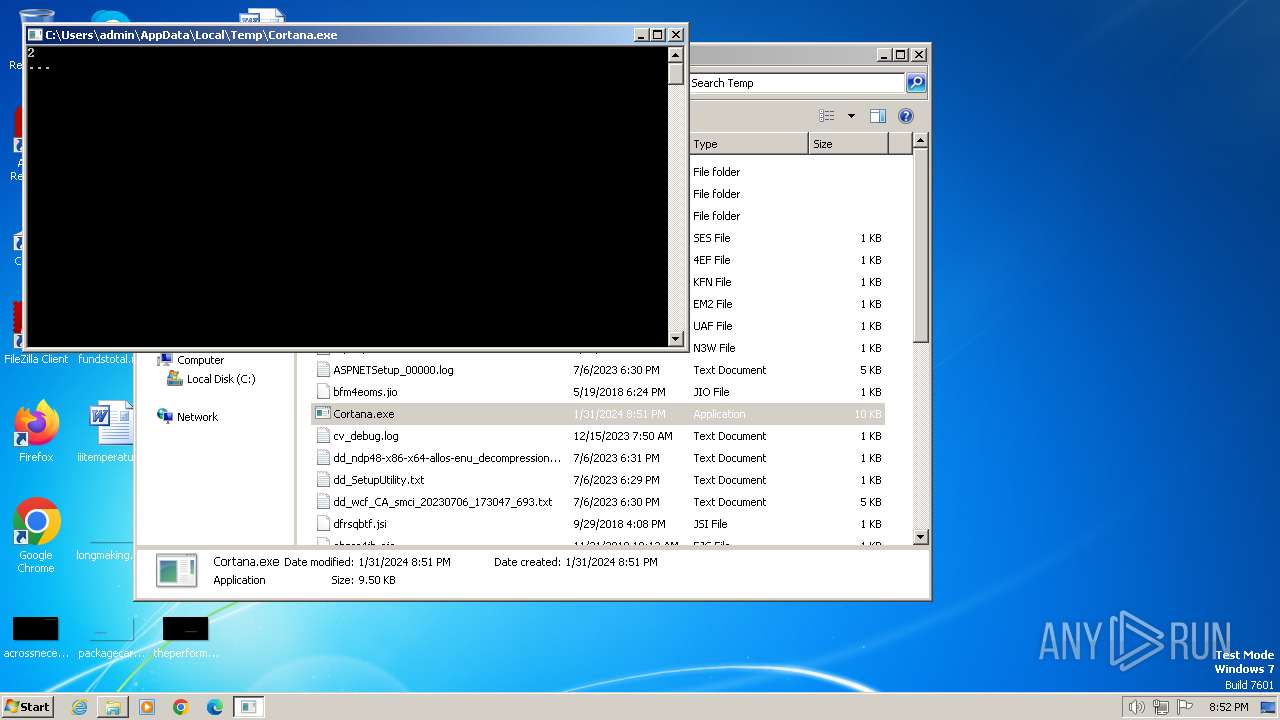Click the console window scroll-down arrow
Viewport: 1280px width, 720px height.
(676, 338)
